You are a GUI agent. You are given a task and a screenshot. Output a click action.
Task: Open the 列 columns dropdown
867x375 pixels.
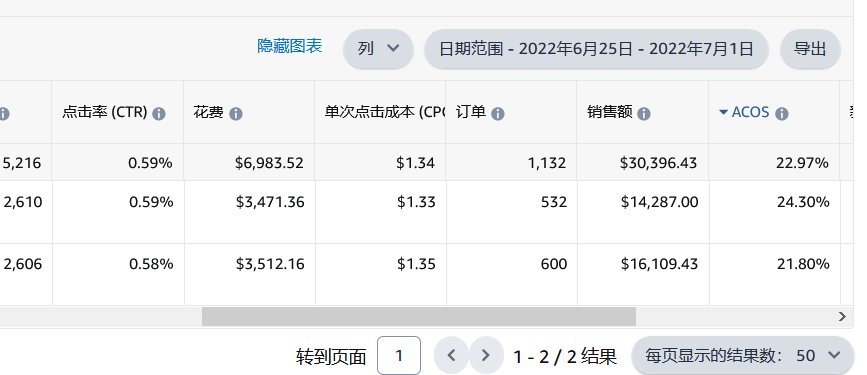tap(378, 49)
